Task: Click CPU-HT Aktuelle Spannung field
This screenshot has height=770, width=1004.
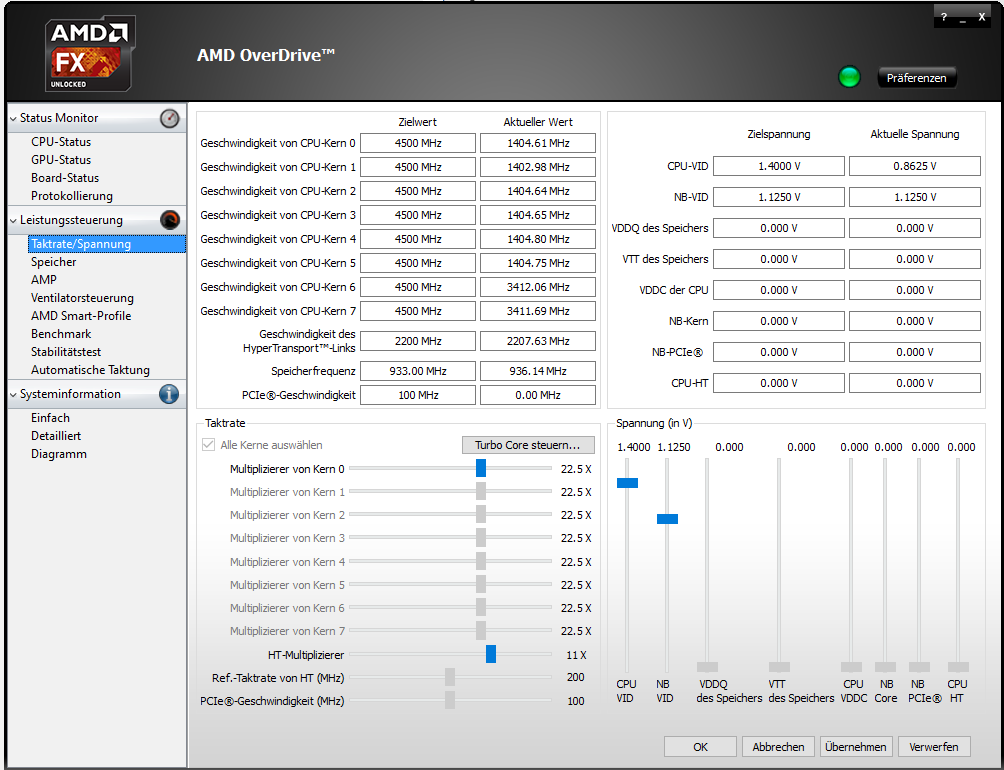Action: pyautogui.click(x=914, y=383)
